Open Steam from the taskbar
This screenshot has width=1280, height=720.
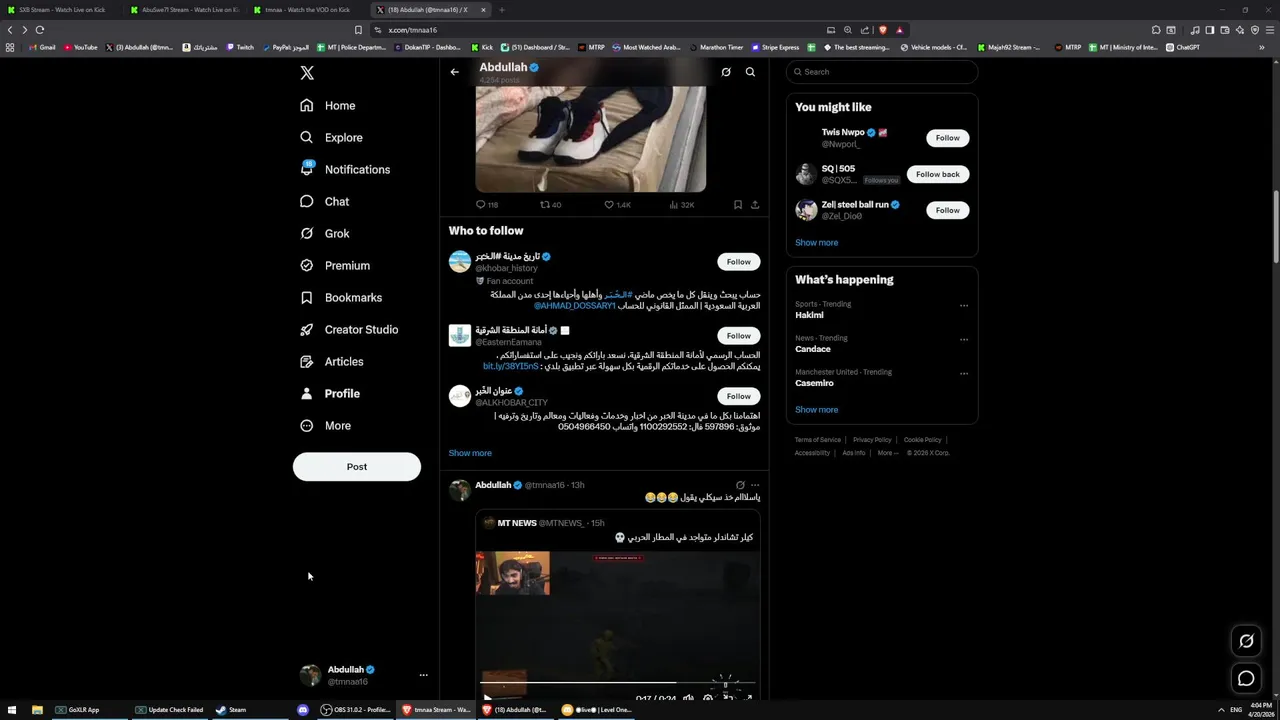click(231, 710)
